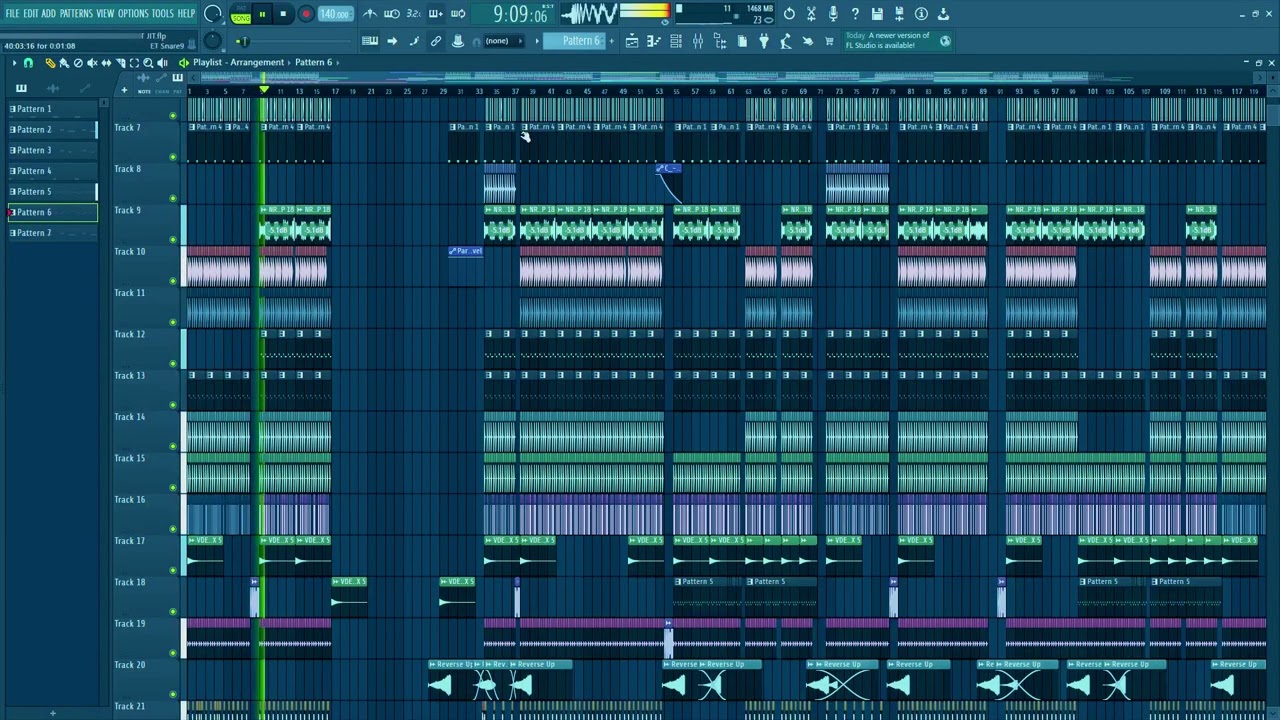Open the mixer icon
Viewport: 1280px width, 720px height.
(x=698, y=41)
